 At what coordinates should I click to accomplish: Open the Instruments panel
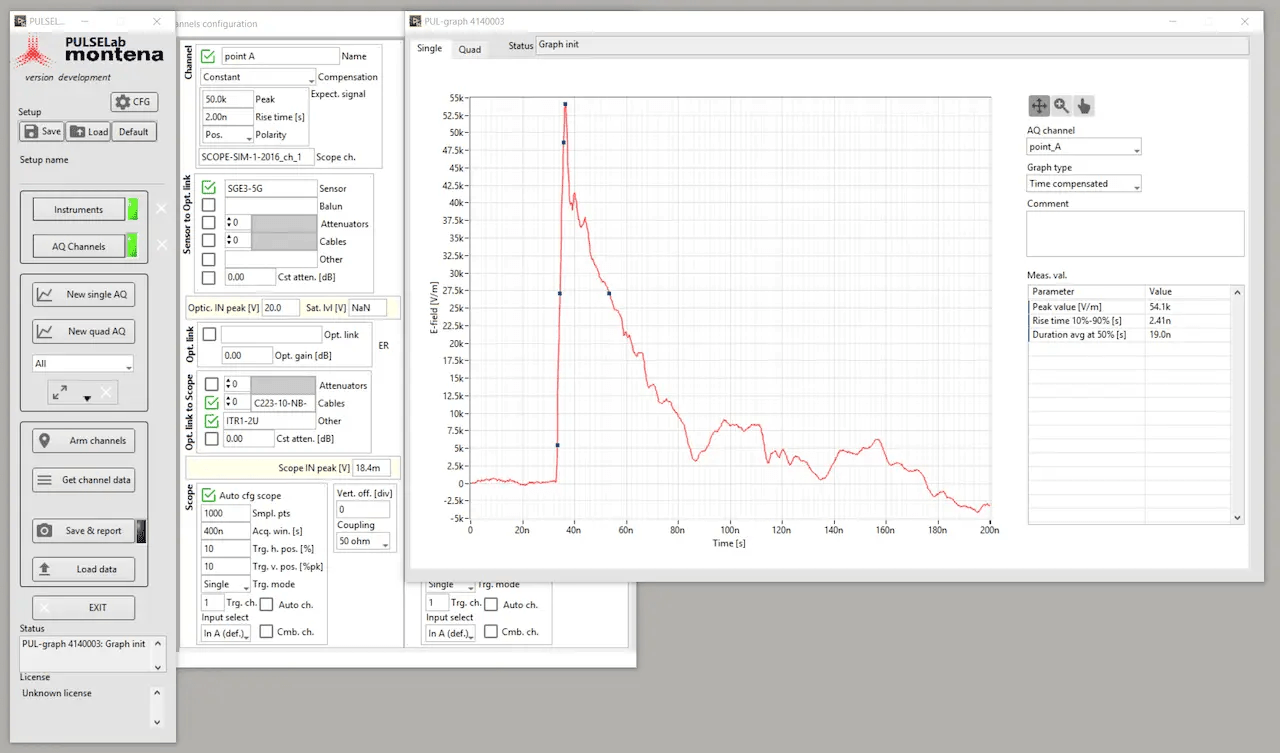[79, 210]
